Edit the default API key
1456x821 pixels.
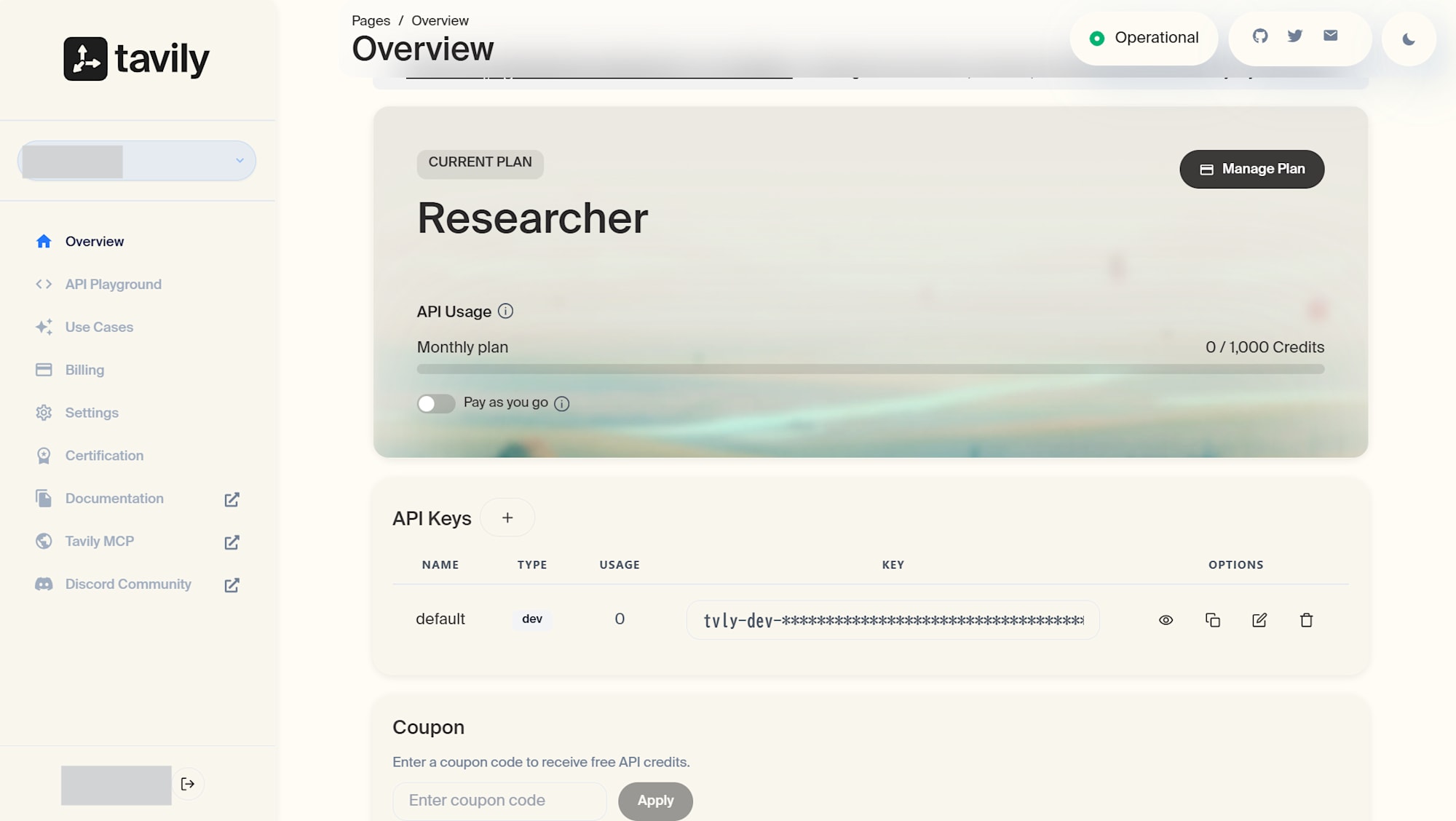[1259, 620]
